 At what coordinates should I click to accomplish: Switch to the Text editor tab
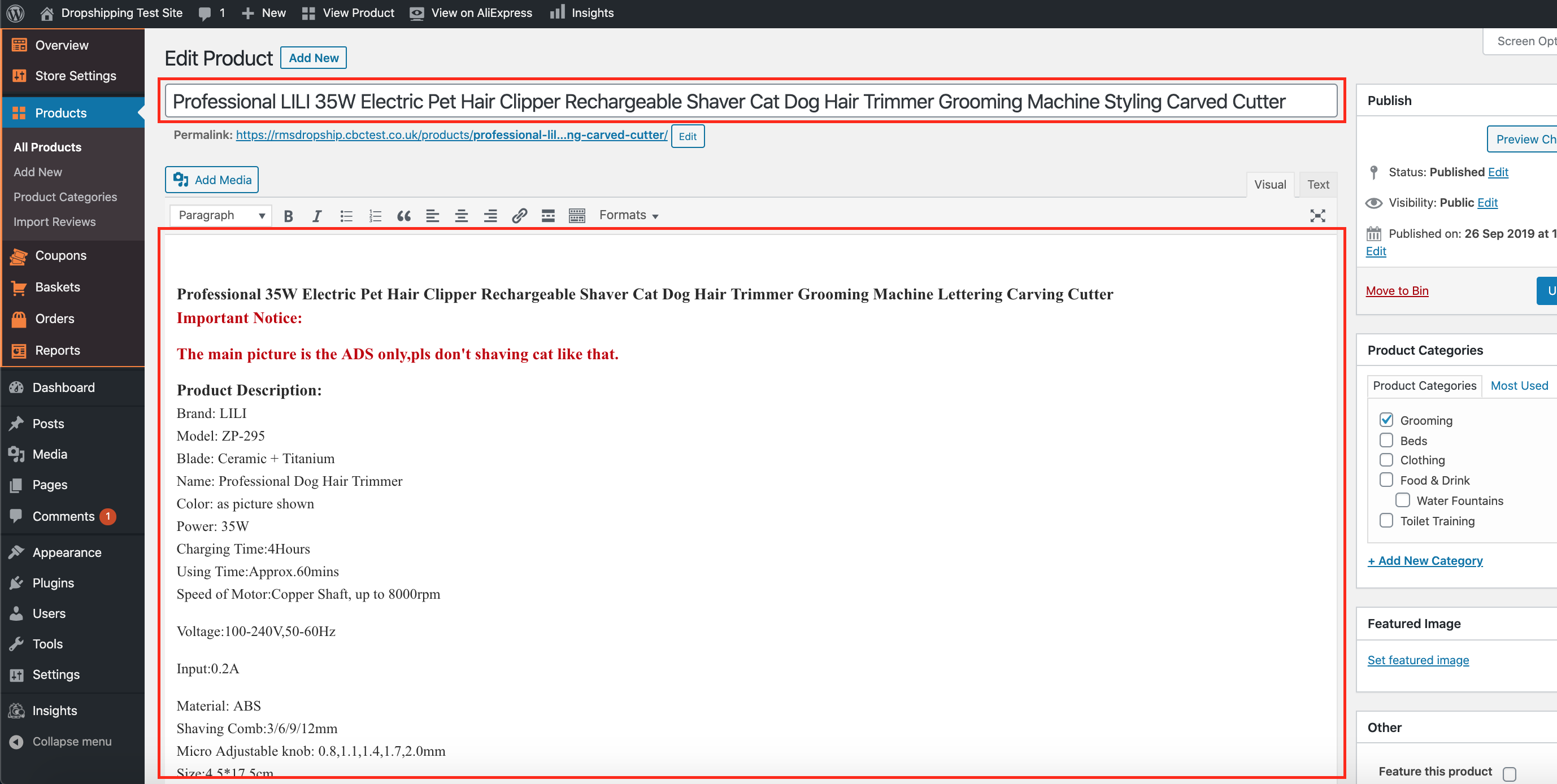coord(1317,185)
